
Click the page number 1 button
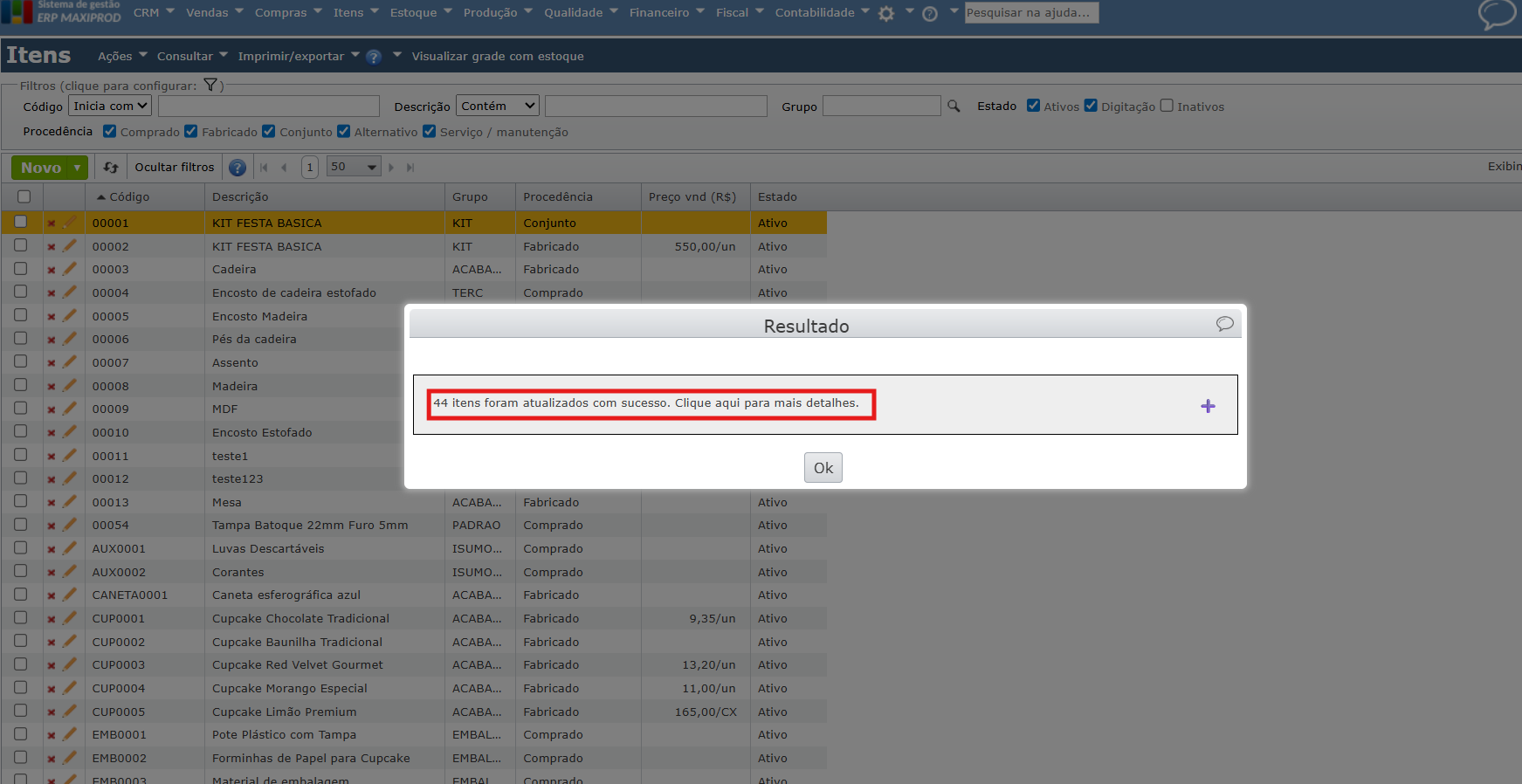tap(309, 167)
